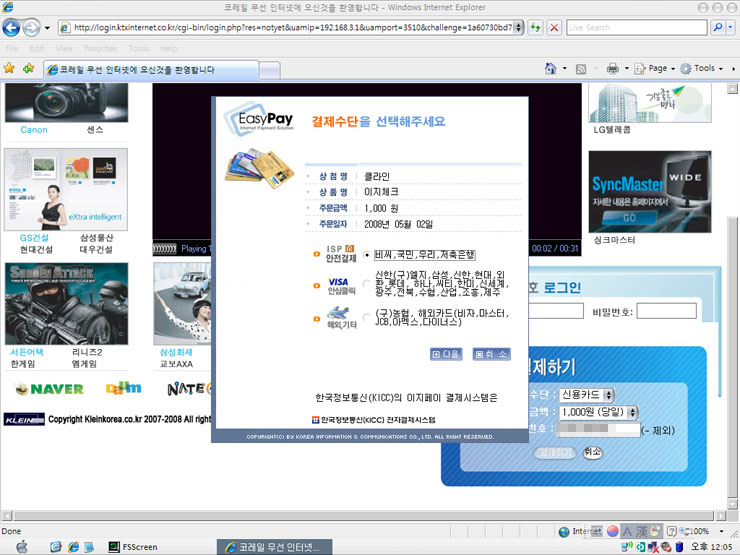Open the 100% zoom level control
The width and height of the screenshot is (740, 555).
700,531
